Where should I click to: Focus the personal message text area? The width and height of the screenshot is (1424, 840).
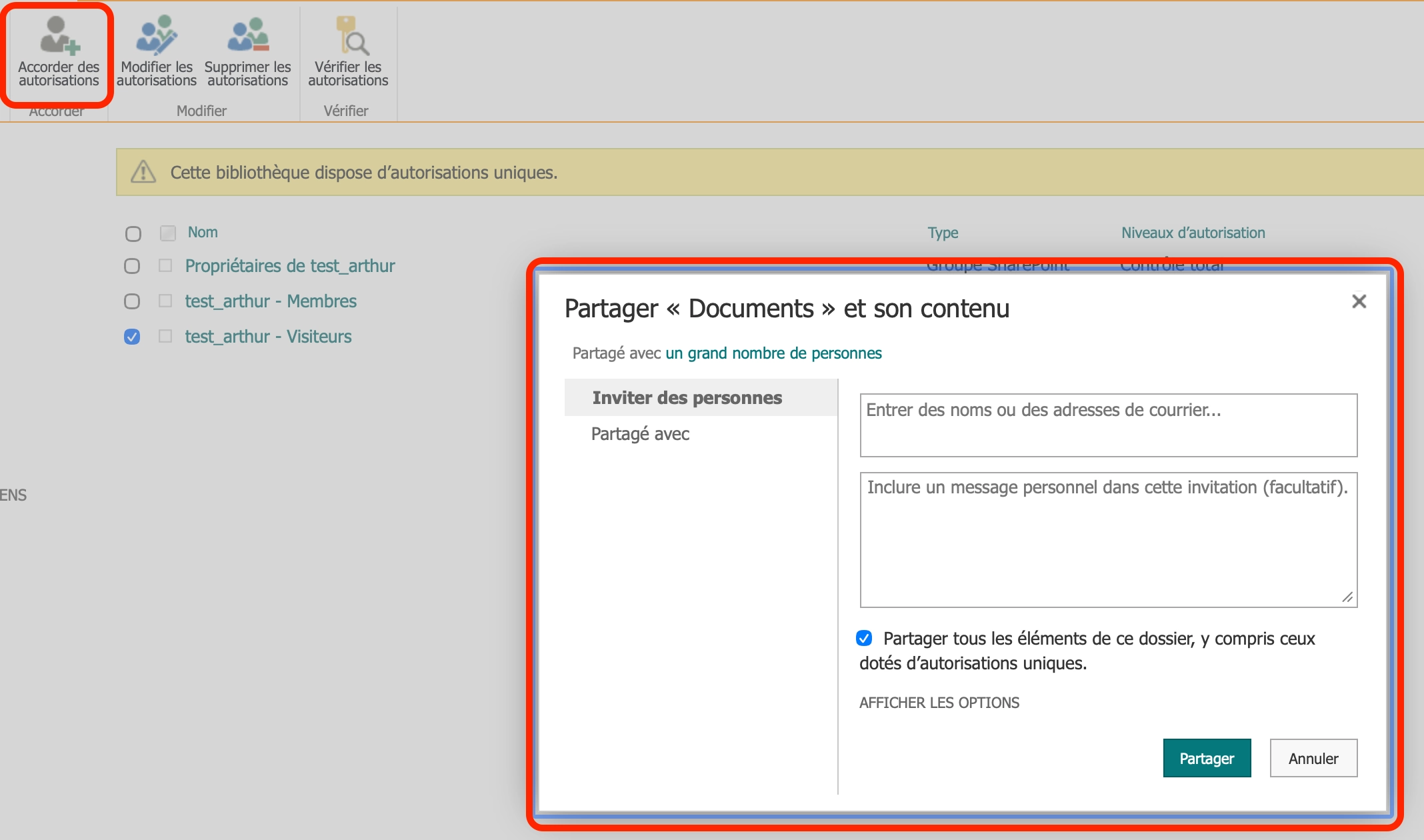click(x=1109, y=540)
